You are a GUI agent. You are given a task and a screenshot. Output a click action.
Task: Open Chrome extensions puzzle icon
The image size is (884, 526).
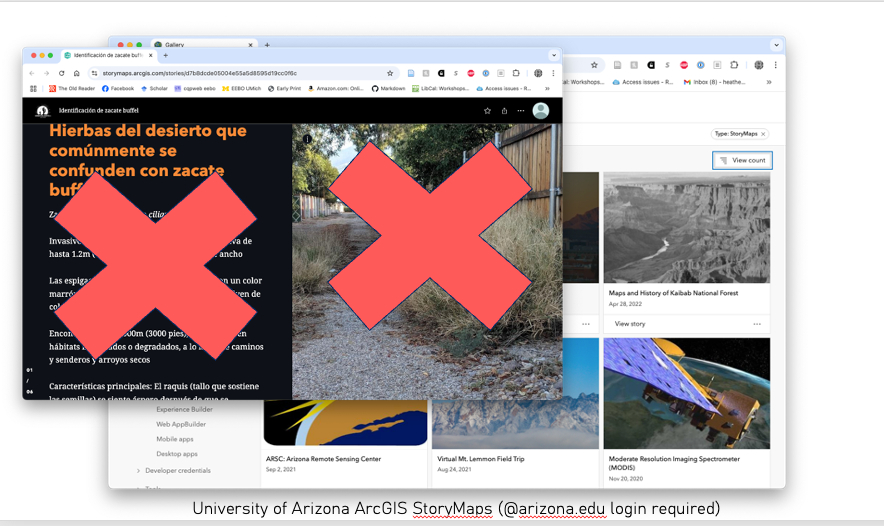516,73
